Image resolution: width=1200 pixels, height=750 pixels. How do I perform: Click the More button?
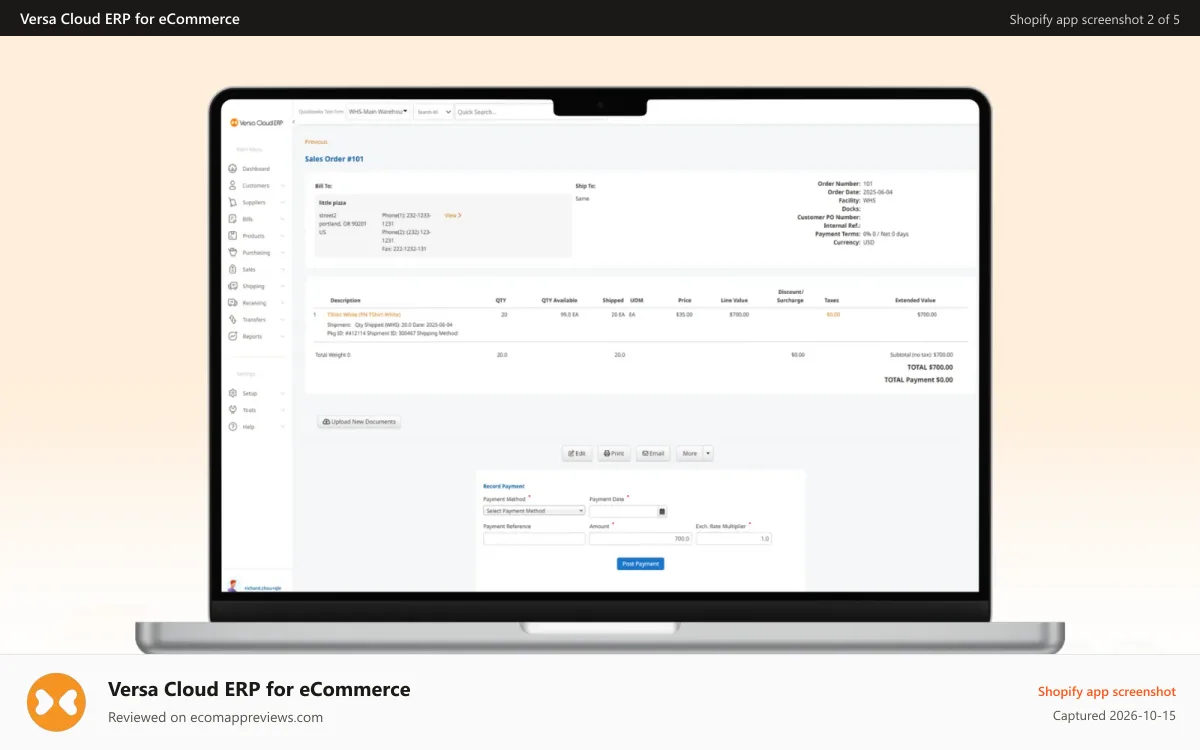(x=690, y=453)
